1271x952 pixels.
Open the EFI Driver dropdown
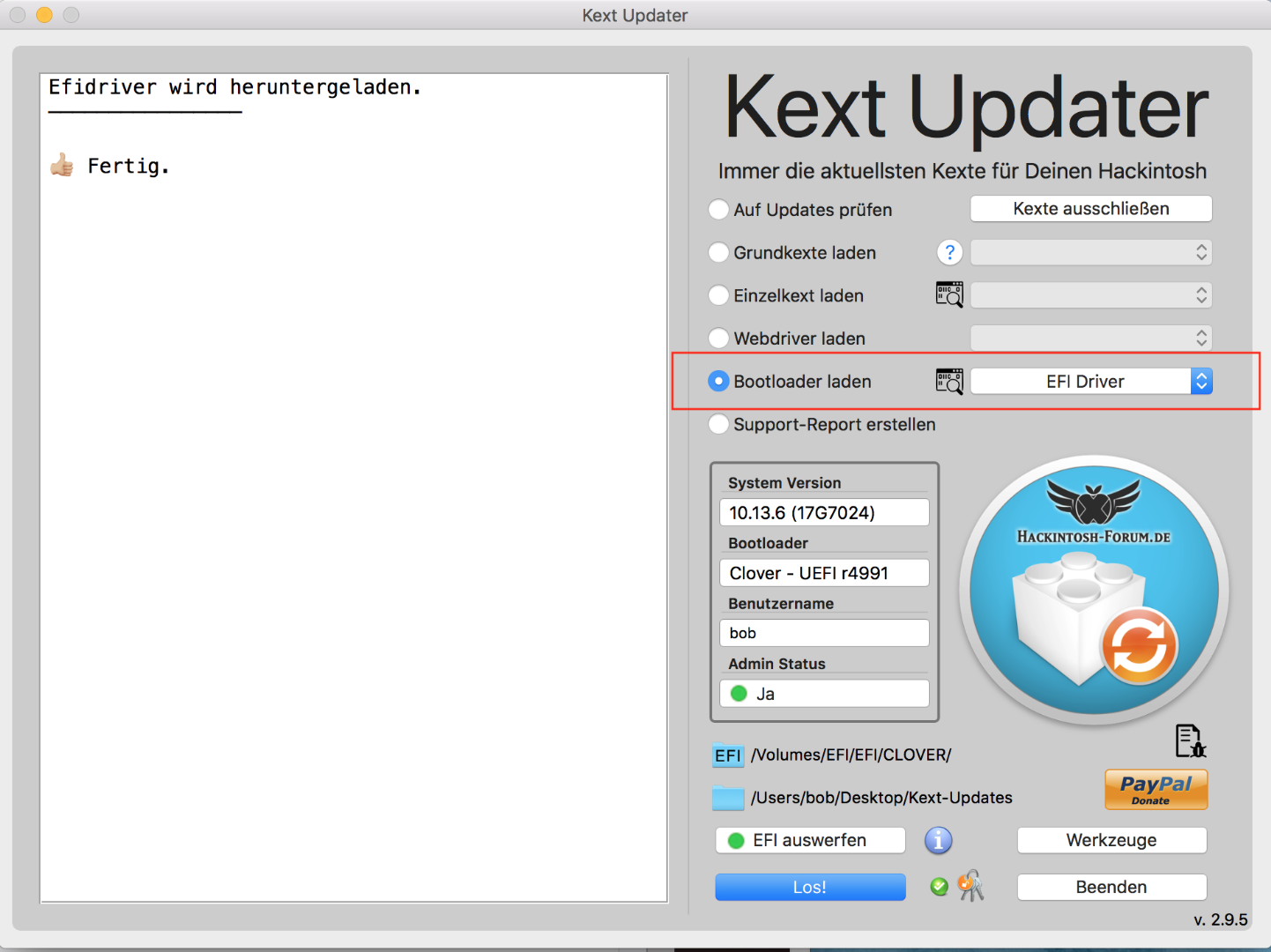tap(1091, 381)
